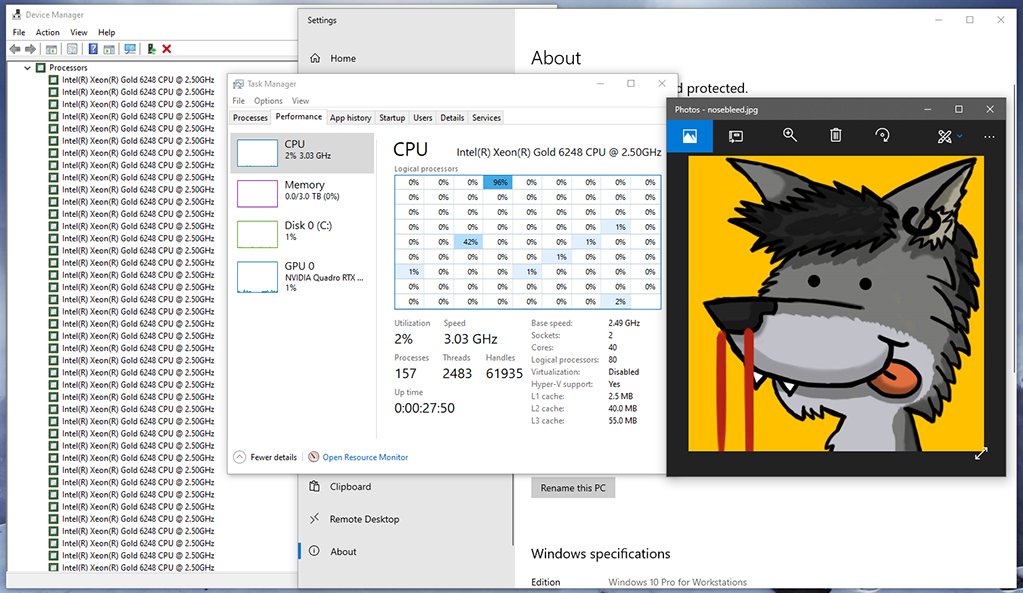Viewport: 1023px width, 593px height.
Task: Open the File menu in Device Manager
Action: click(x=19, y=32)
